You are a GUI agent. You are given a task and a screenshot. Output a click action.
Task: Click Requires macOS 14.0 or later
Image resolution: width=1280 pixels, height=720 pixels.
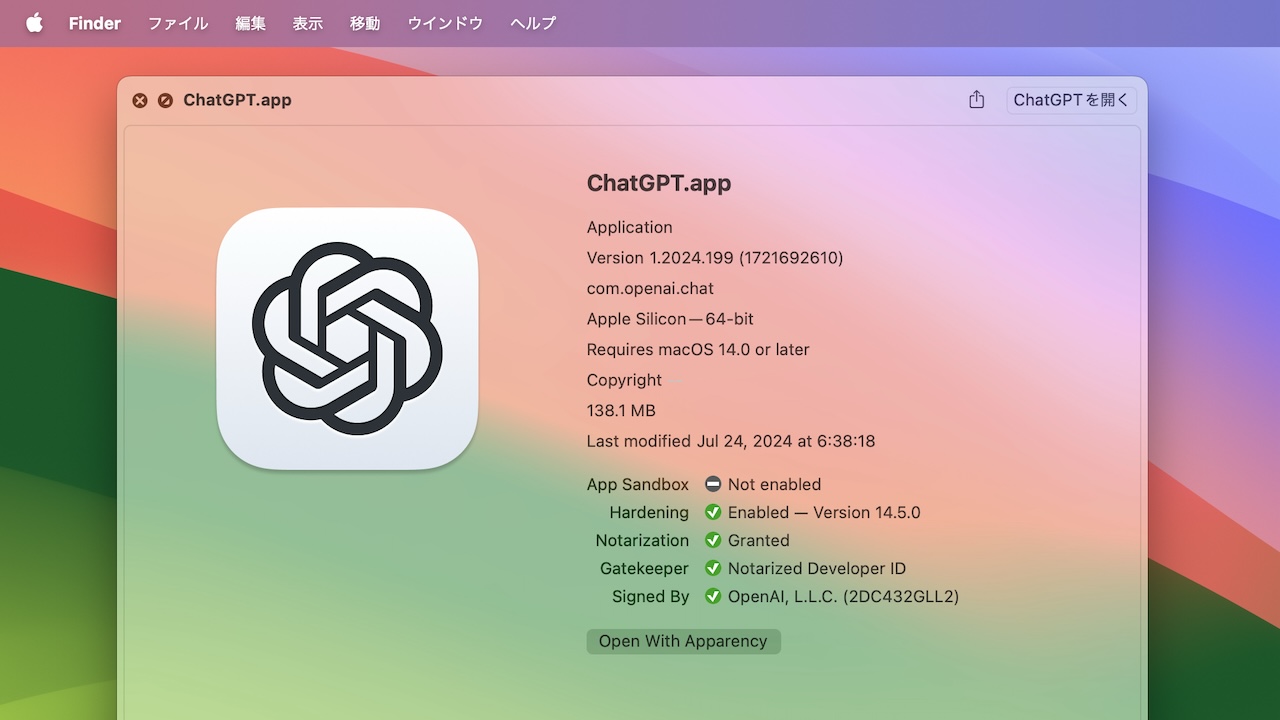tap(698, 349)
